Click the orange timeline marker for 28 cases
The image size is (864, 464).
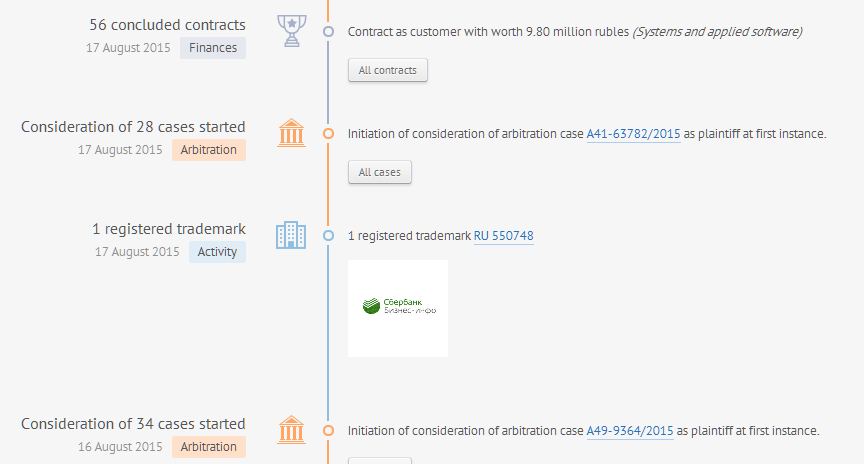pos(328,133)
